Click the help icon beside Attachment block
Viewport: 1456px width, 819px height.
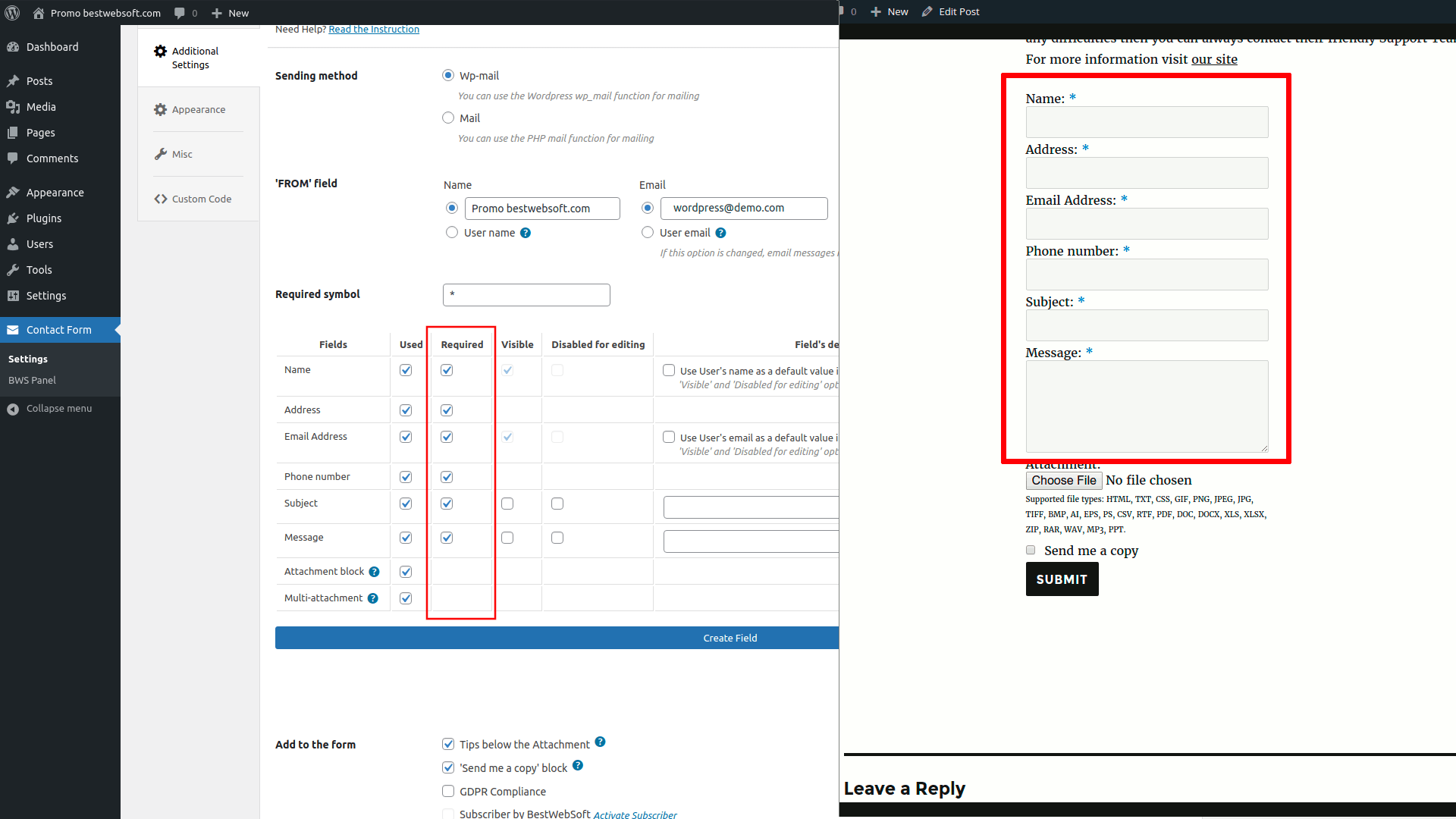375,572
